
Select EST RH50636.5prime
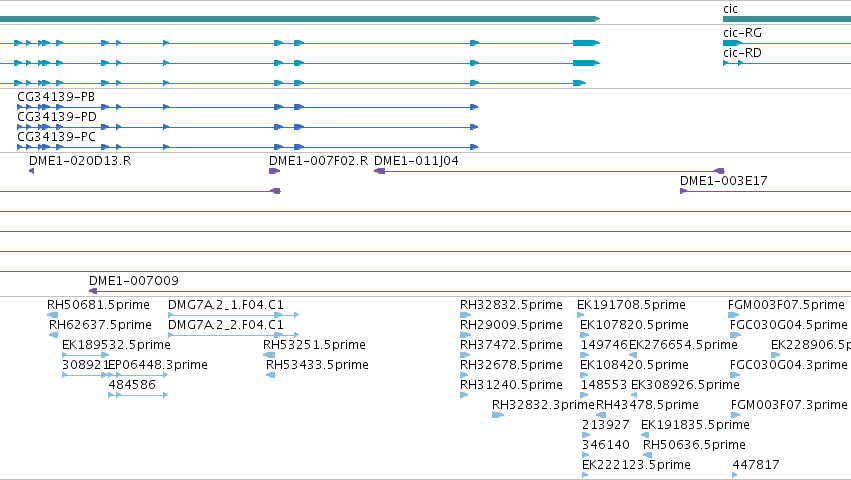point(694,445)
